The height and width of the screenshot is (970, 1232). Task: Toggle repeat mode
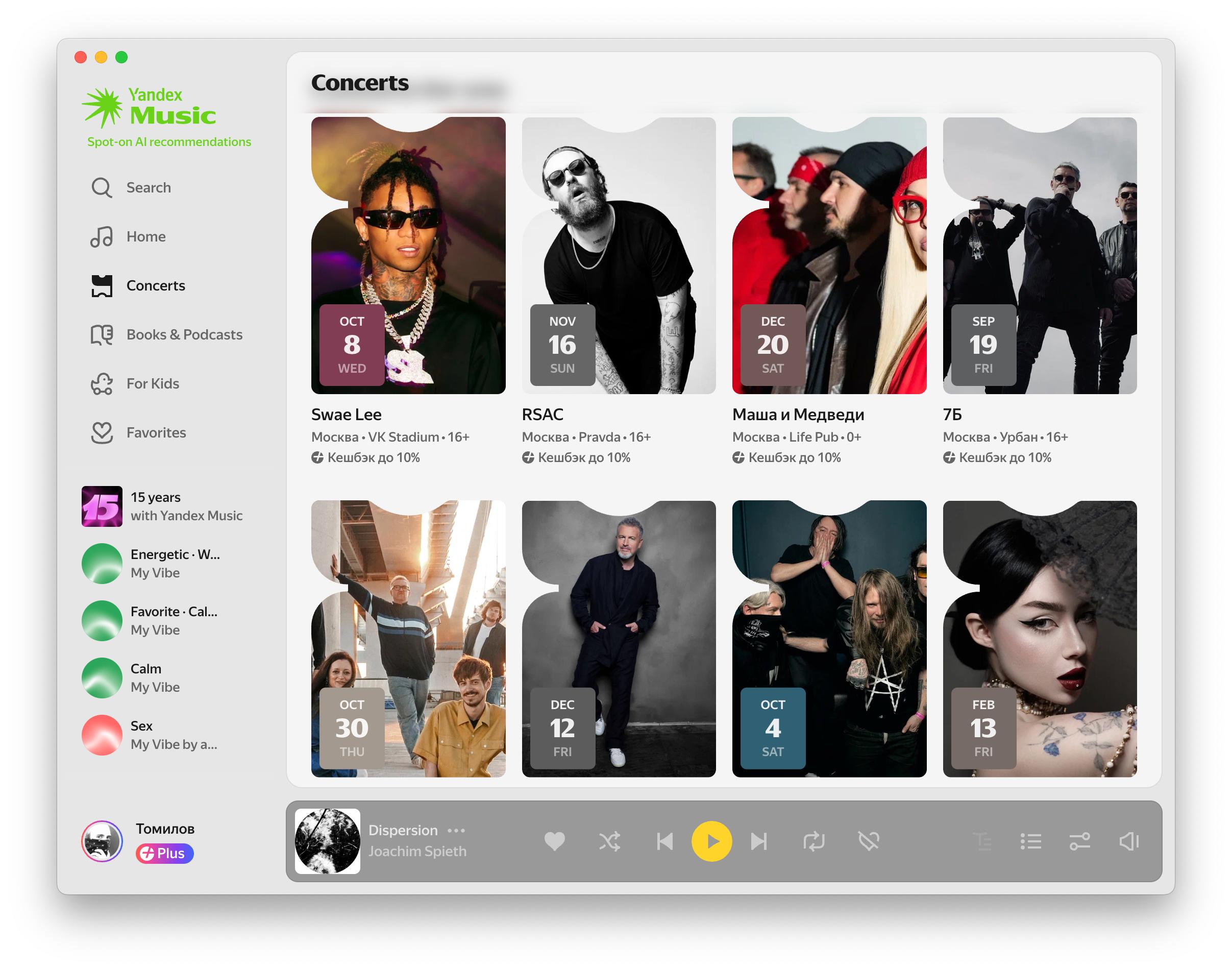(814, 841)
